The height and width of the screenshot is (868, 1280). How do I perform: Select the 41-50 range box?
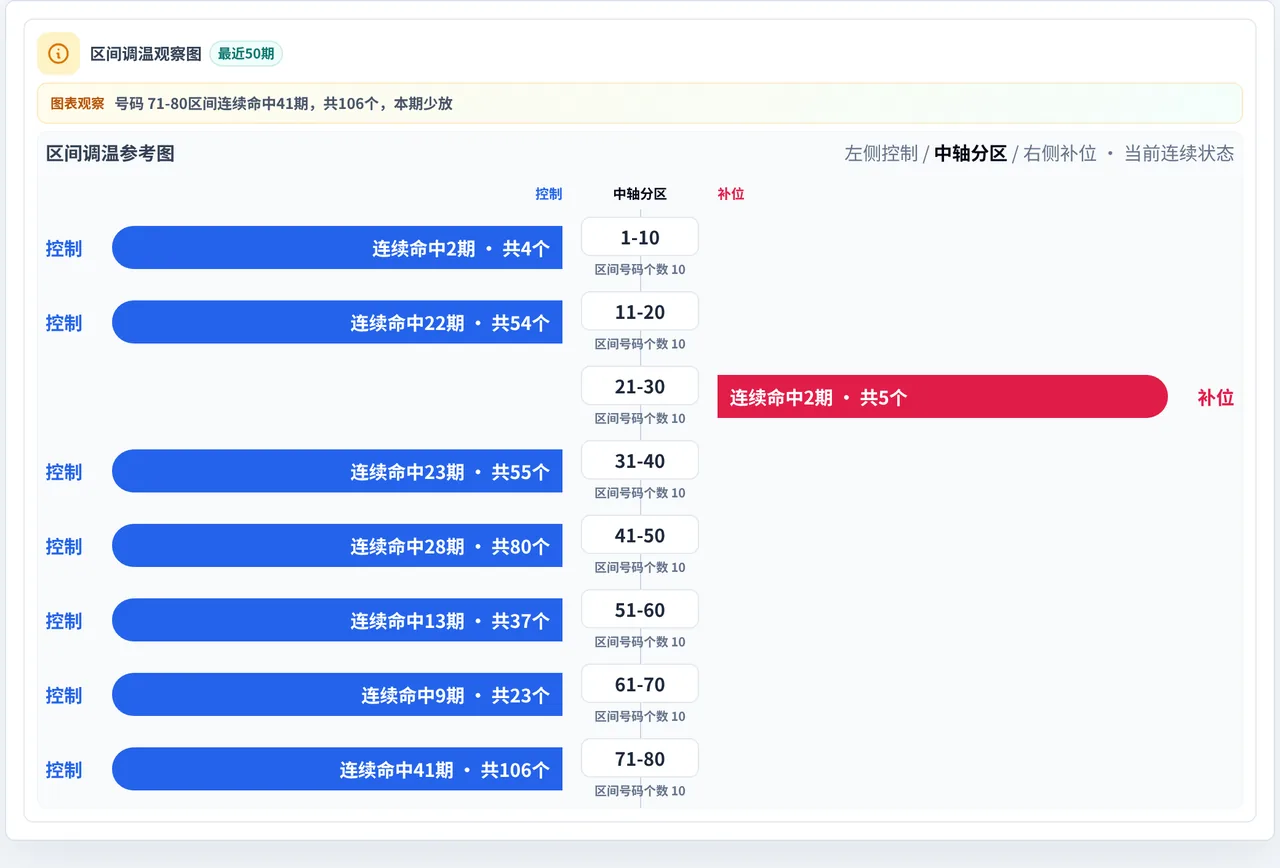[640, 535]
